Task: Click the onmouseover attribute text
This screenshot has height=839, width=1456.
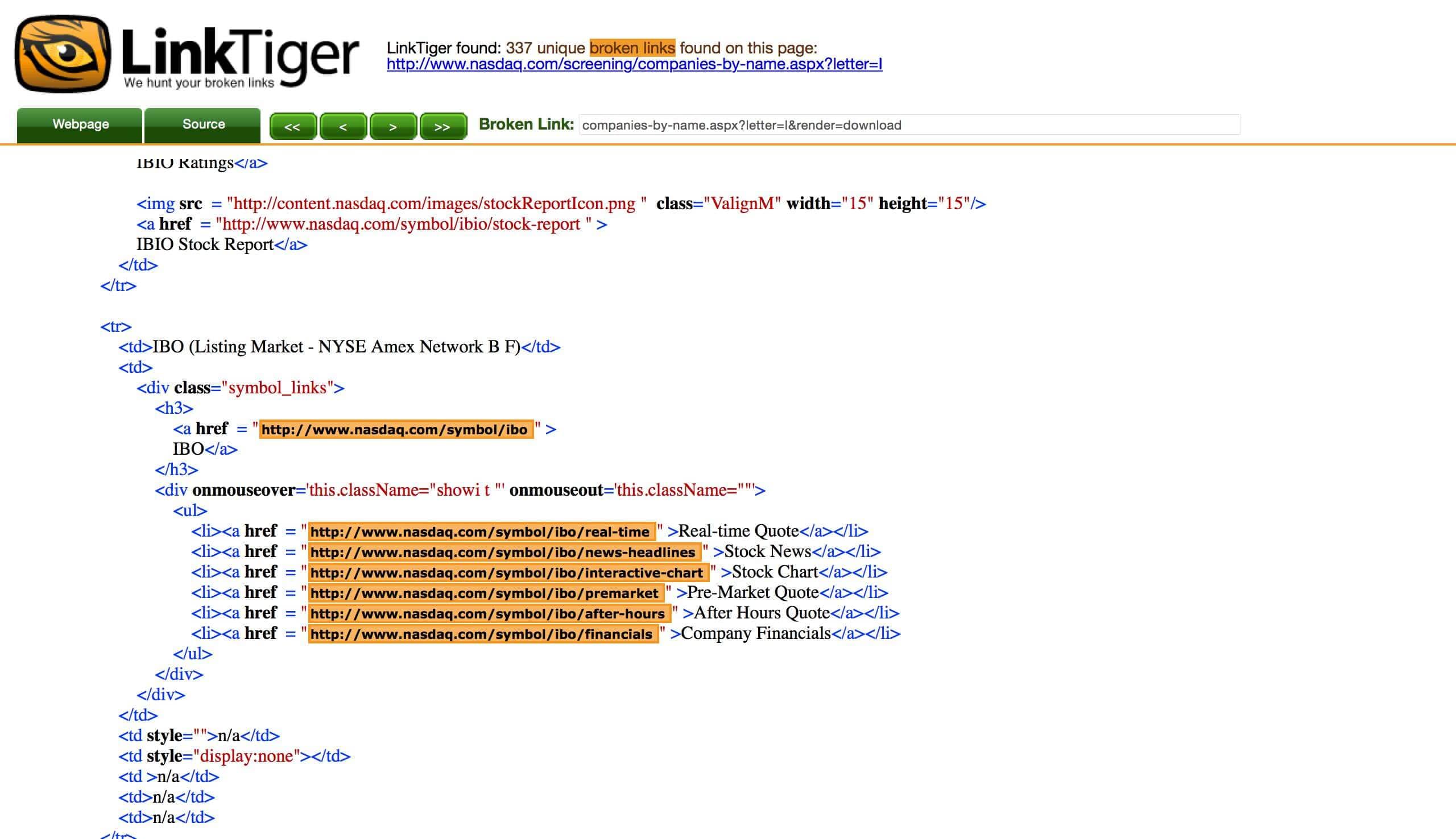Action: tap(244, 491)
